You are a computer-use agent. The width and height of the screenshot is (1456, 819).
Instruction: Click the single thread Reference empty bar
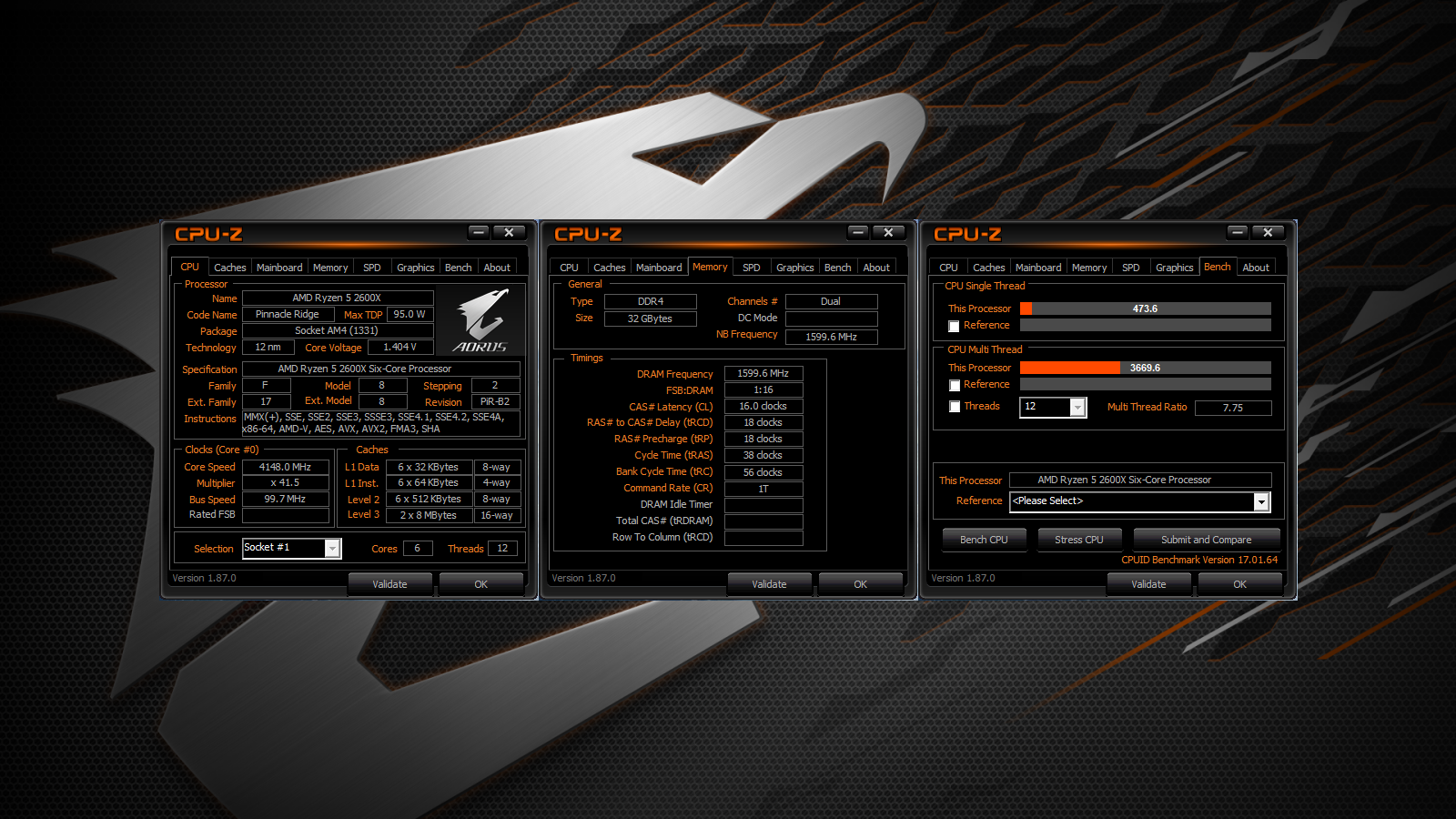pyautogui.click(x=1146, y=325)
